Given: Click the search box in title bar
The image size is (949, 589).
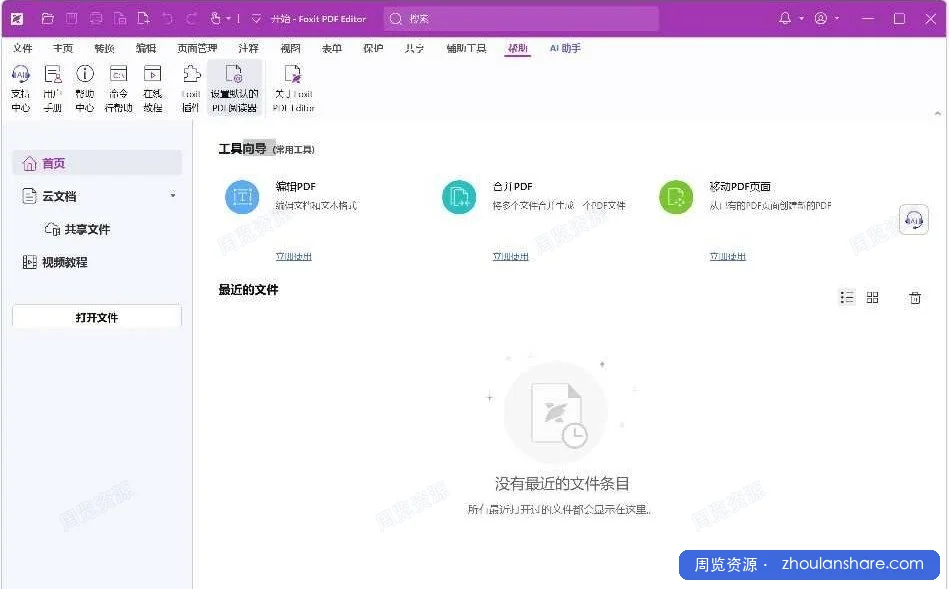Looking at the screenshot, I should (x=521, y=19).
